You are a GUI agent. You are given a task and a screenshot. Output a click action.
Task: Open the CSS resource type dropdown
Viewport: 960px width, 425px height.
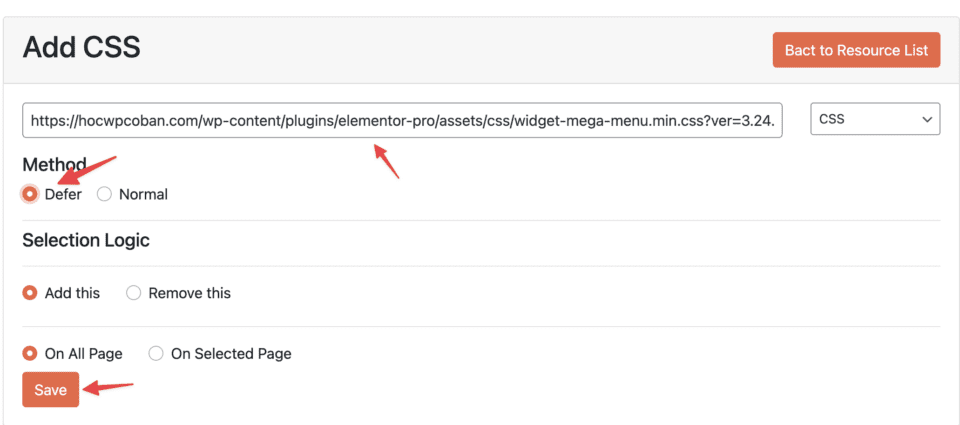pos(874,119)
